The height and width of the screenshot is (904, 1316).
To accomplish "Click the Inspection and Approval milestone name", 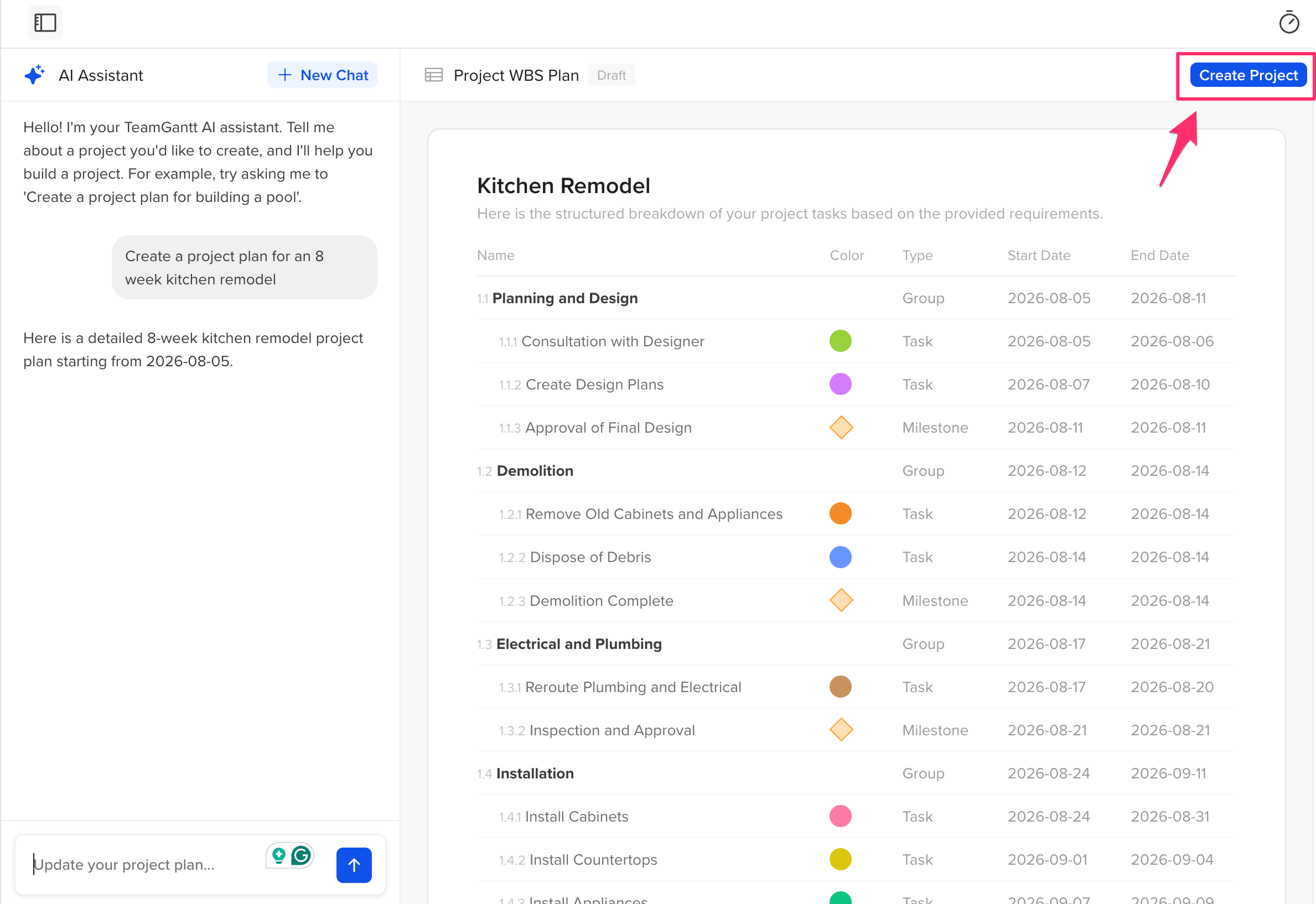I will (x=612, y=730).
